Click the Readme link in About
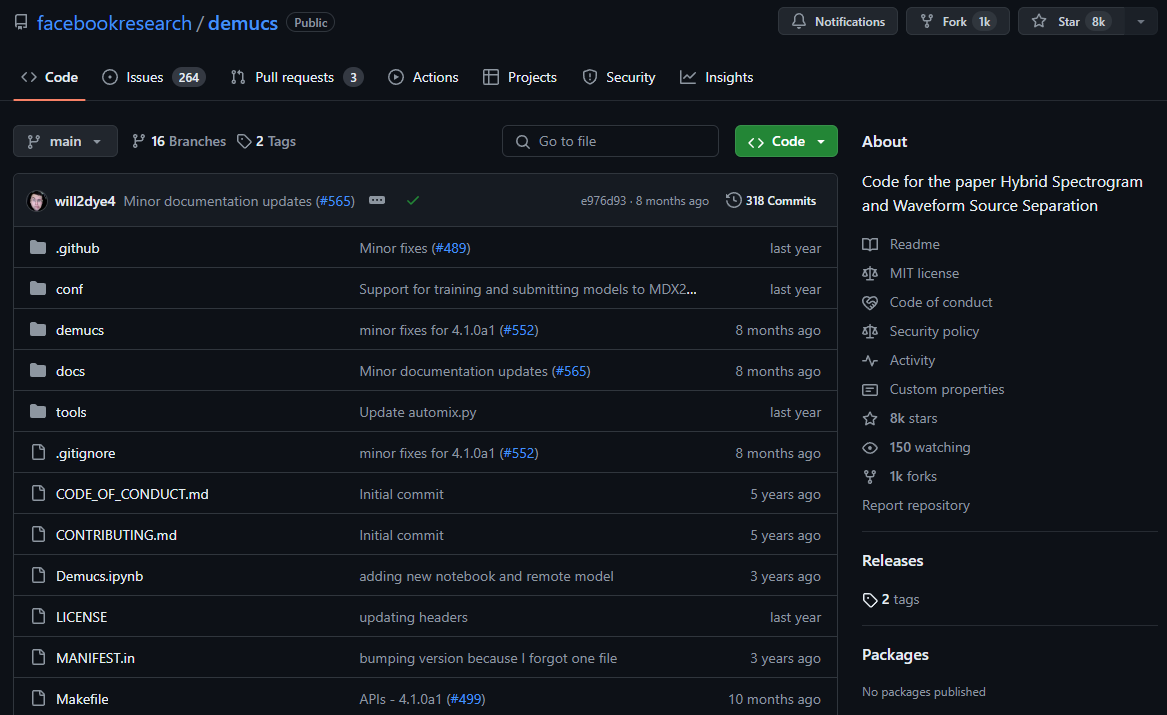The width and height of the screenshot is (1167, 715). [x=914, y=244]
